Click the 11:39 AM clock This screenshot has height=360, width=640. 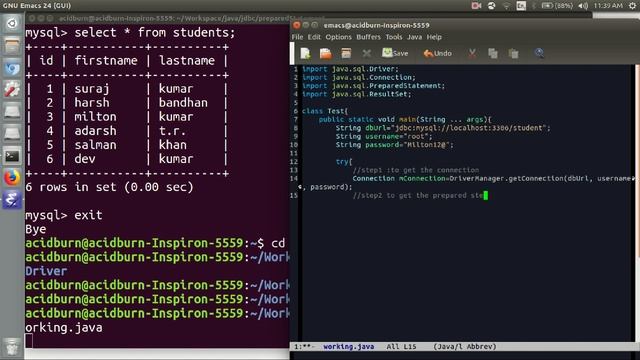click(x=608, y=6)
